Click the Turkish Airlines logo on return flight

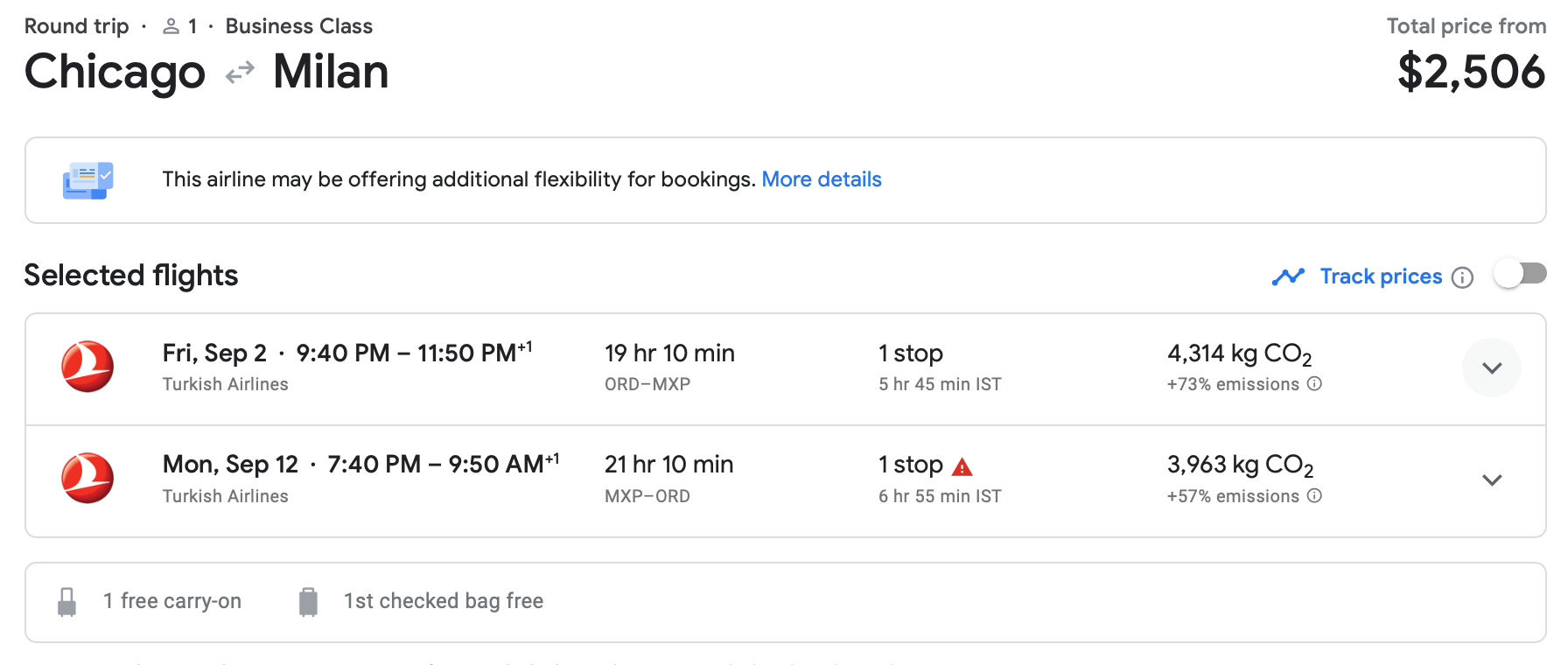tap(87, 478)
